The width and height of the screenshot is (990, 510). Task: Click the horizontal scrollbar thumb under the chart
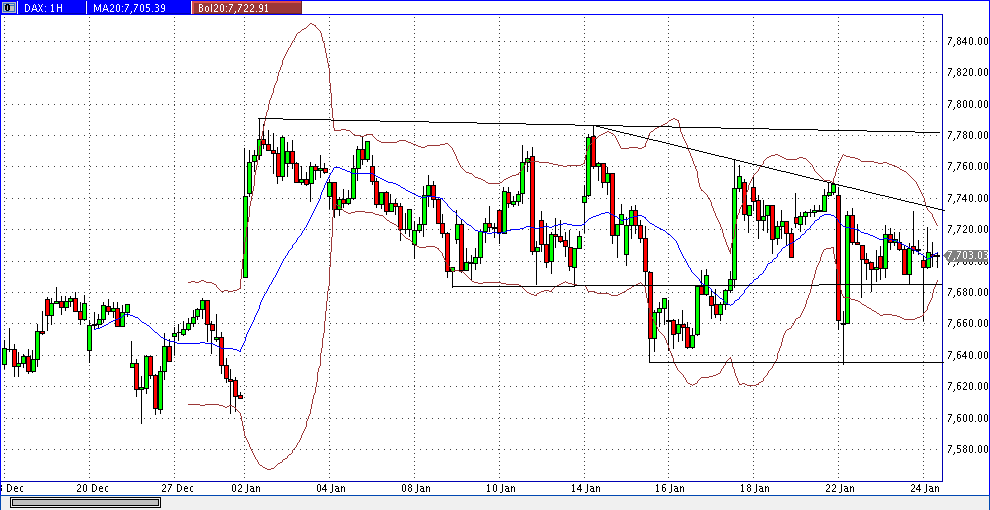click(x=85, y=502)
